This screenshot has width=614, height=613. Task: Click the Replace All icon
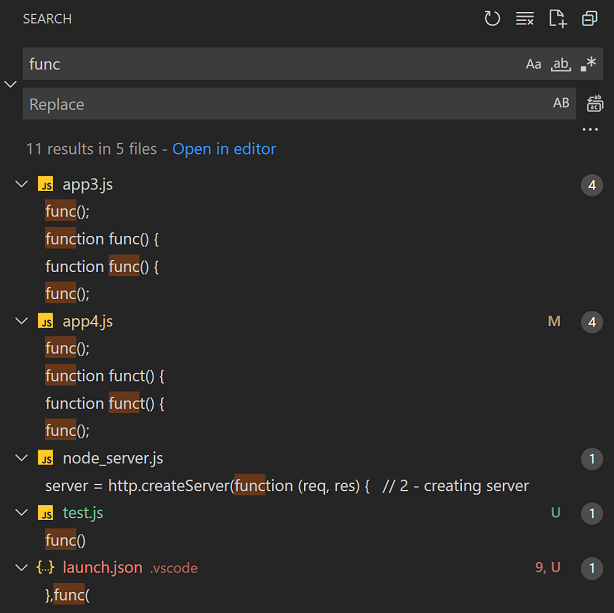(595, 104)
